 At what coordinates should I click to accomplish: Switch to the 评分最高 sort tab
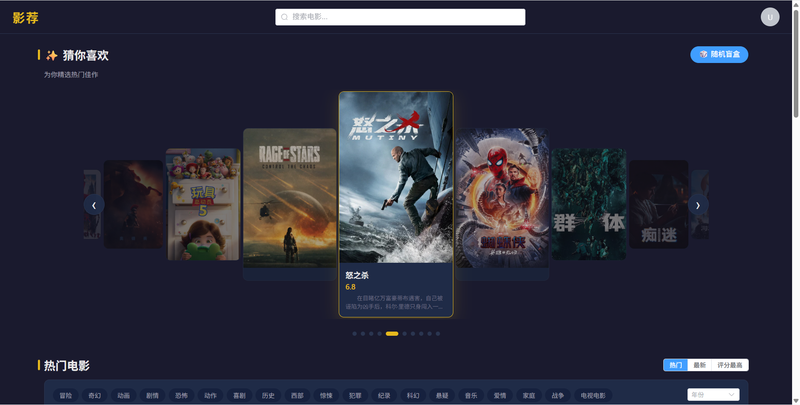tap(730, 365)
